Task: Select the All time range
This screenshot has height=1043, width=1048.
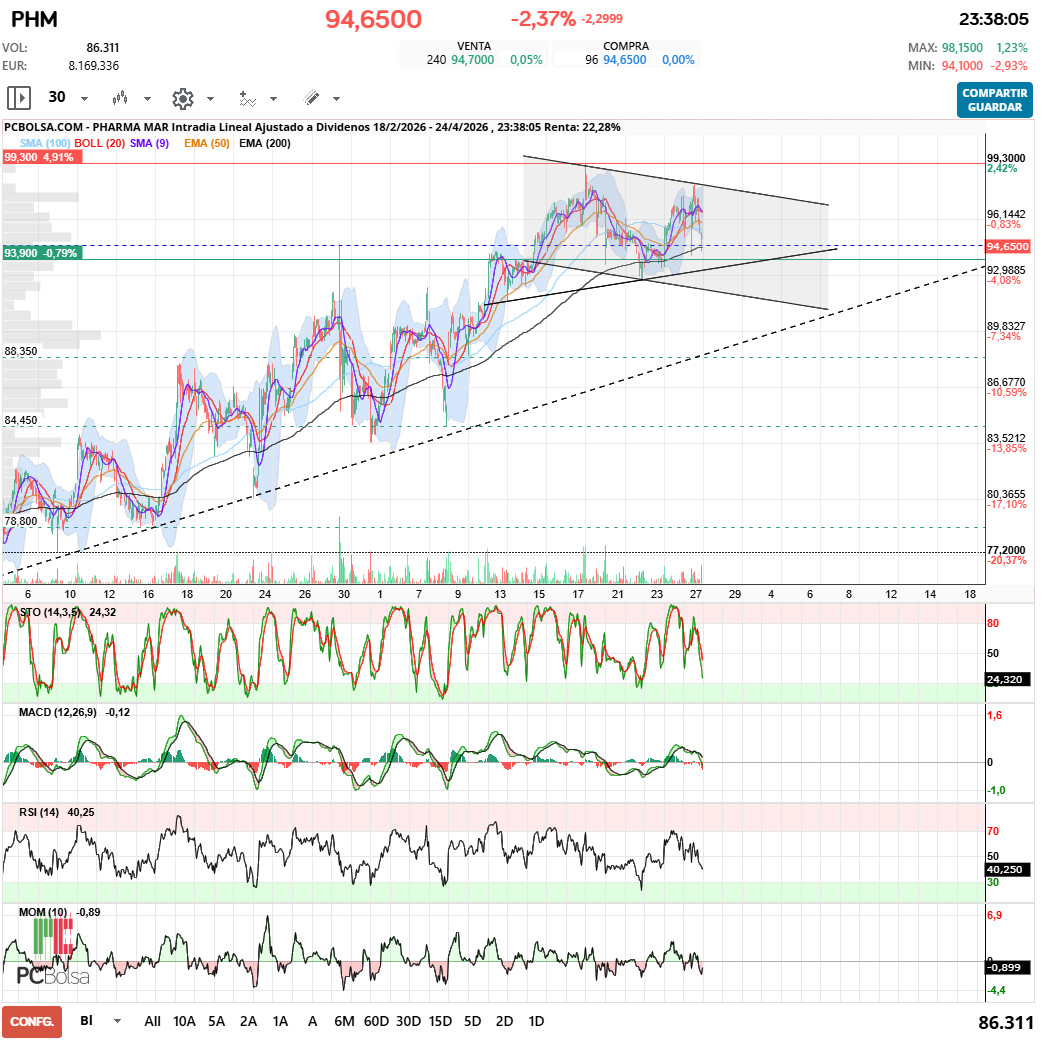Action: 152,1021
